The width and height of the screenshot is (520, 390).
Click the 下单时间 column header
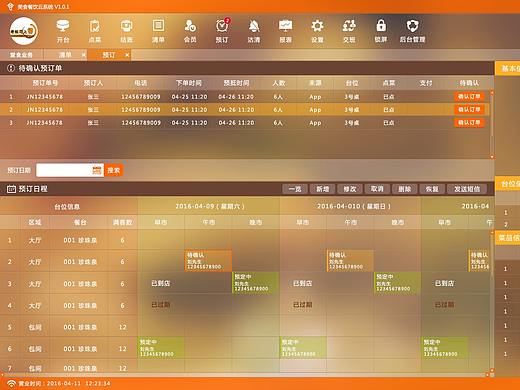pos(189,83)
